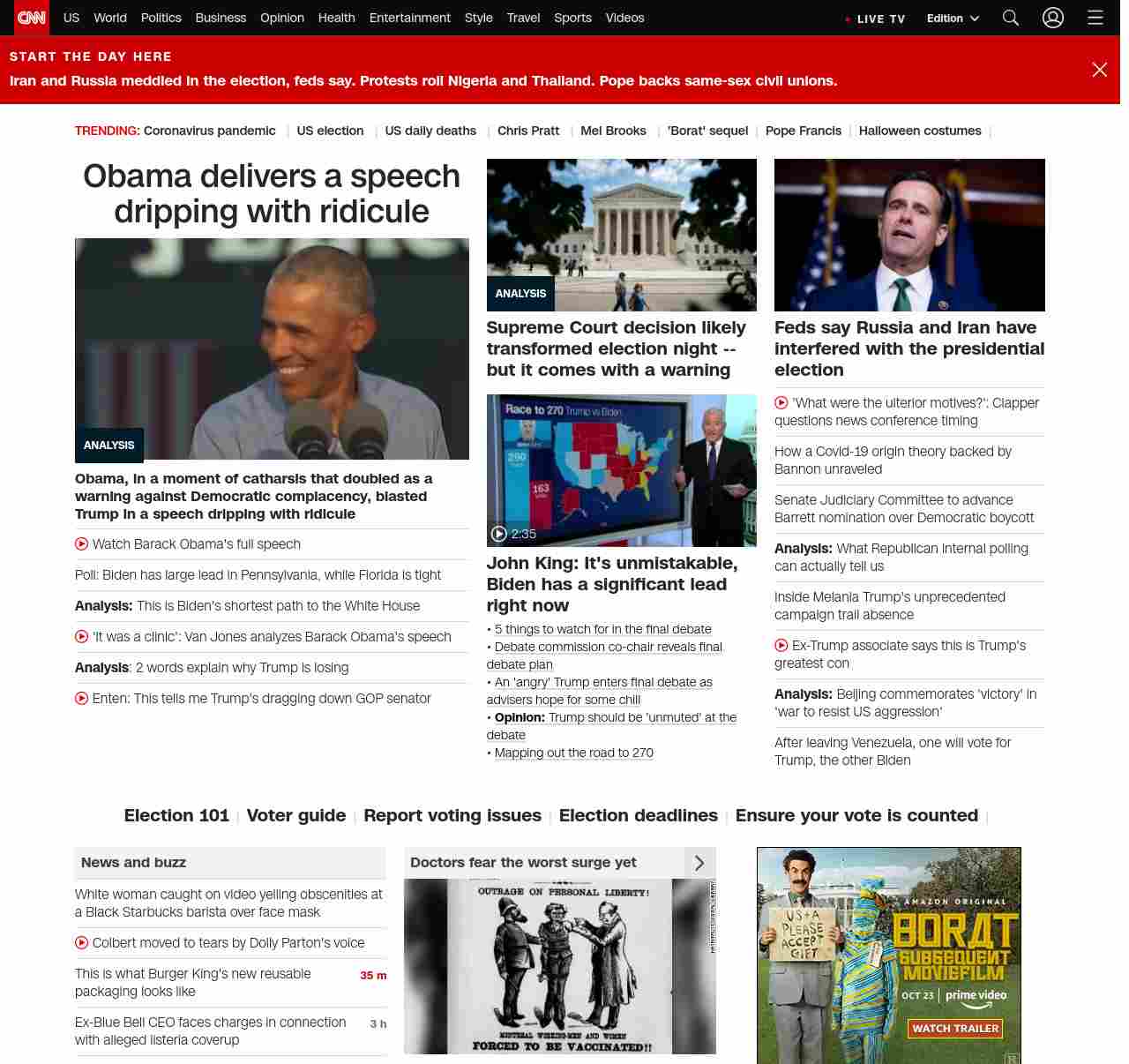The width and height of the screenshot is (1129, 1064).
Task: Click Watch Trailer on Borat ad
Action: [955, 1029]
